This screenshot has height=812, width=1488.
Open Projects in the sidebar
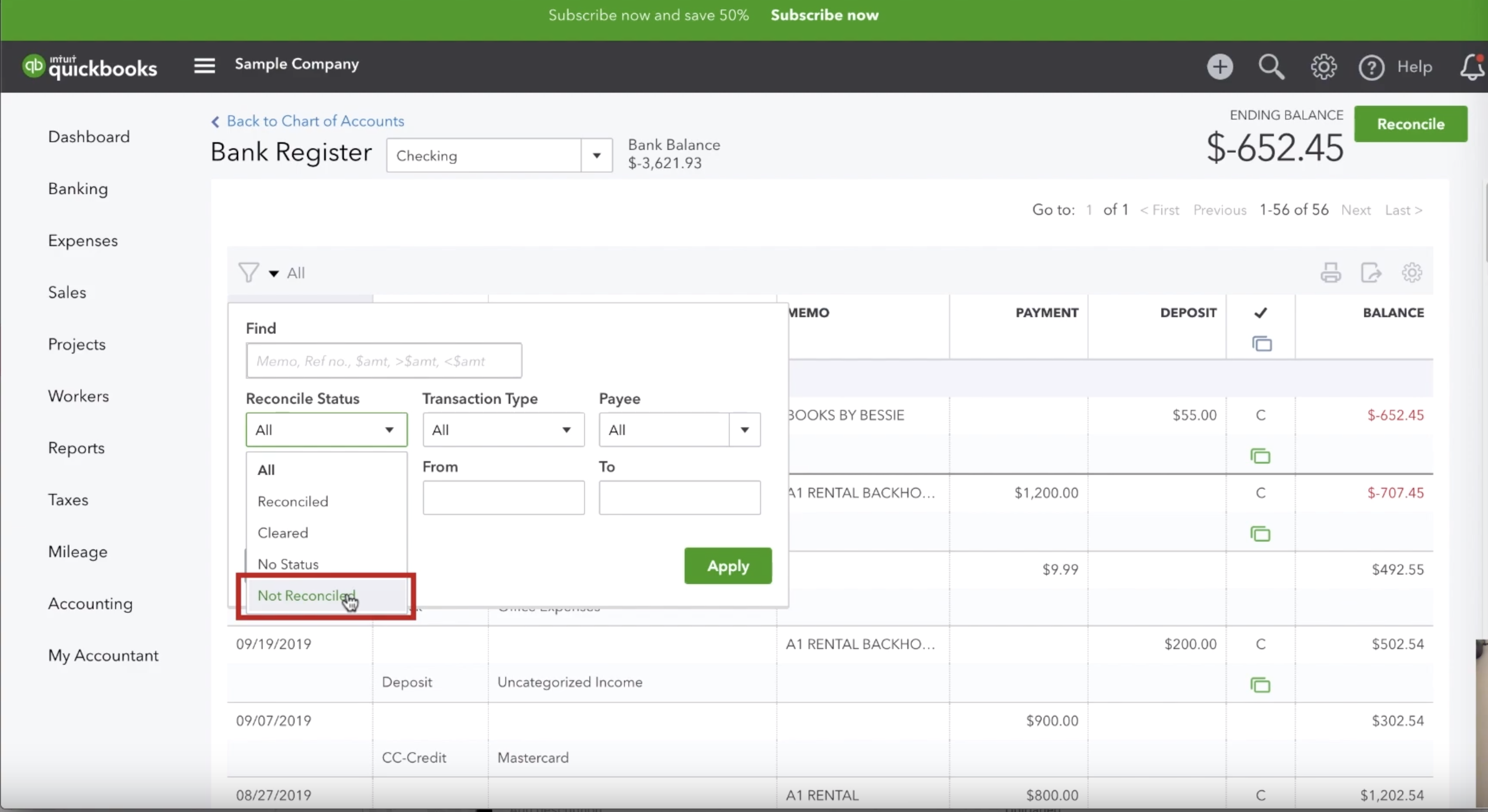coord(77,345)
